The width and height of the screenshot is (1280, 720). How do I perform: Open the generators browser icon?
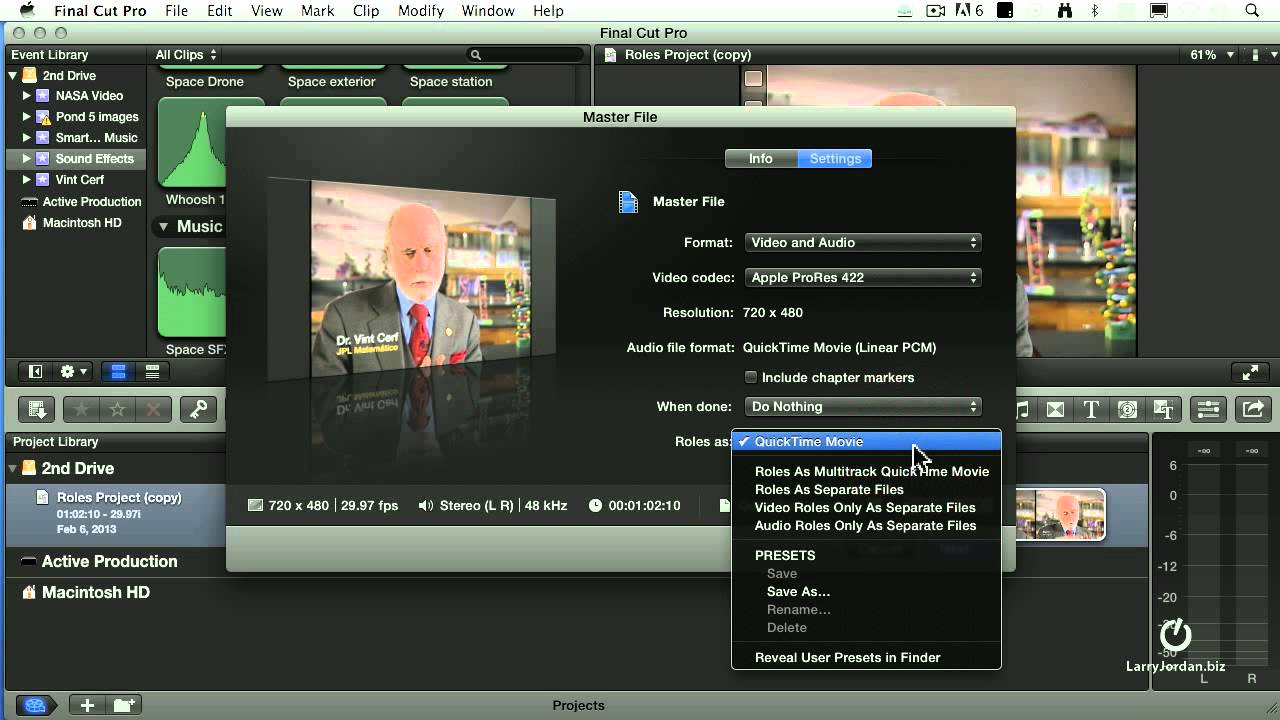[1127, 409]
